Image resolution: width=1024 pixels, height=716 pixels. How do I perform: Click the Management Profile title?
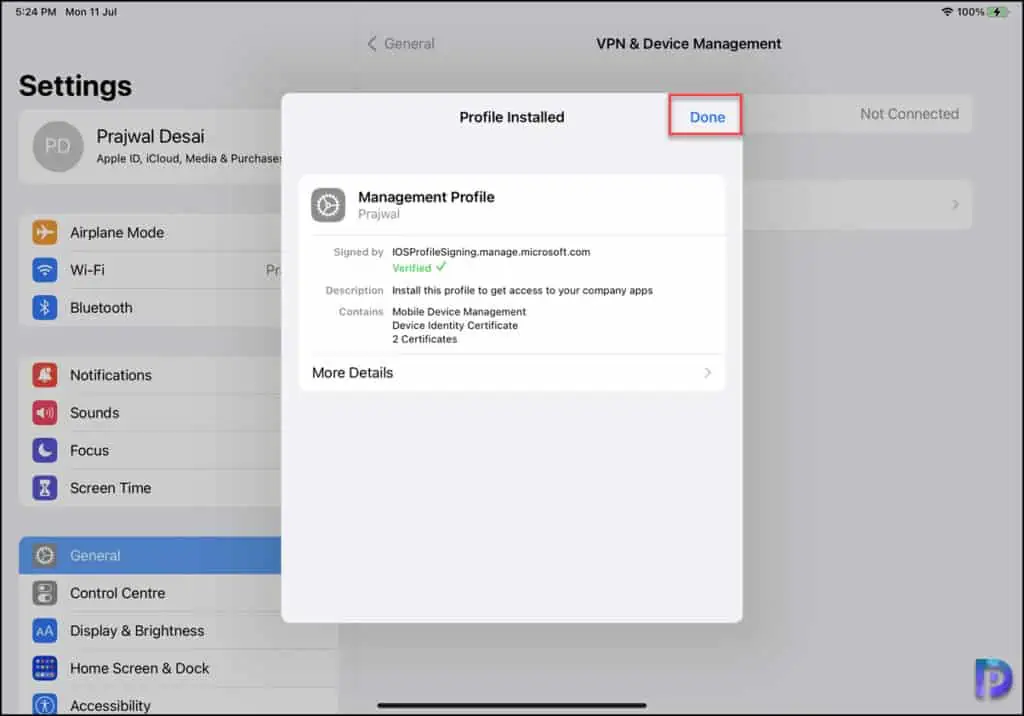click(426, 197)
